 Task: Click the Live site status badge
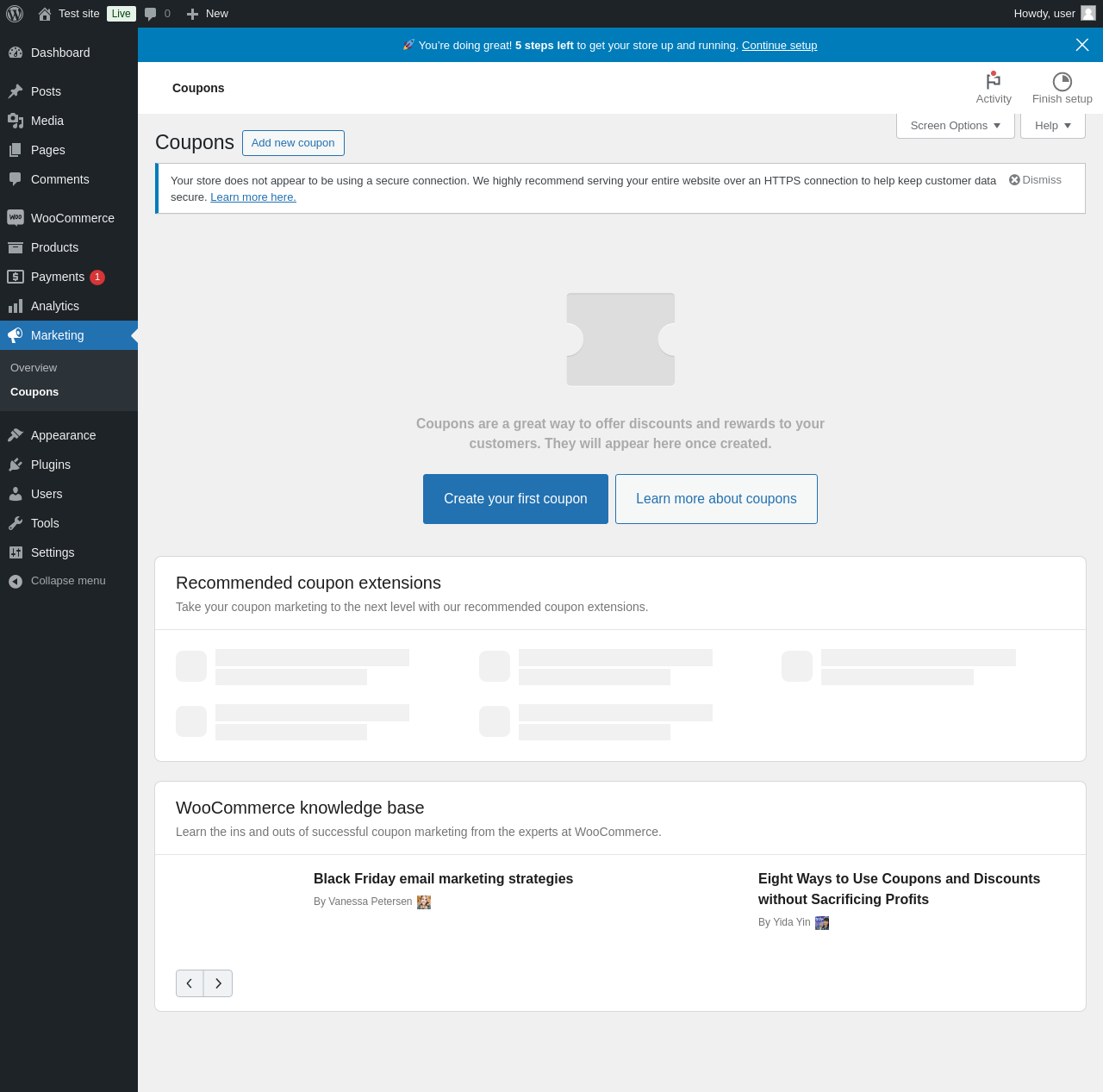(x=122, y=14)
